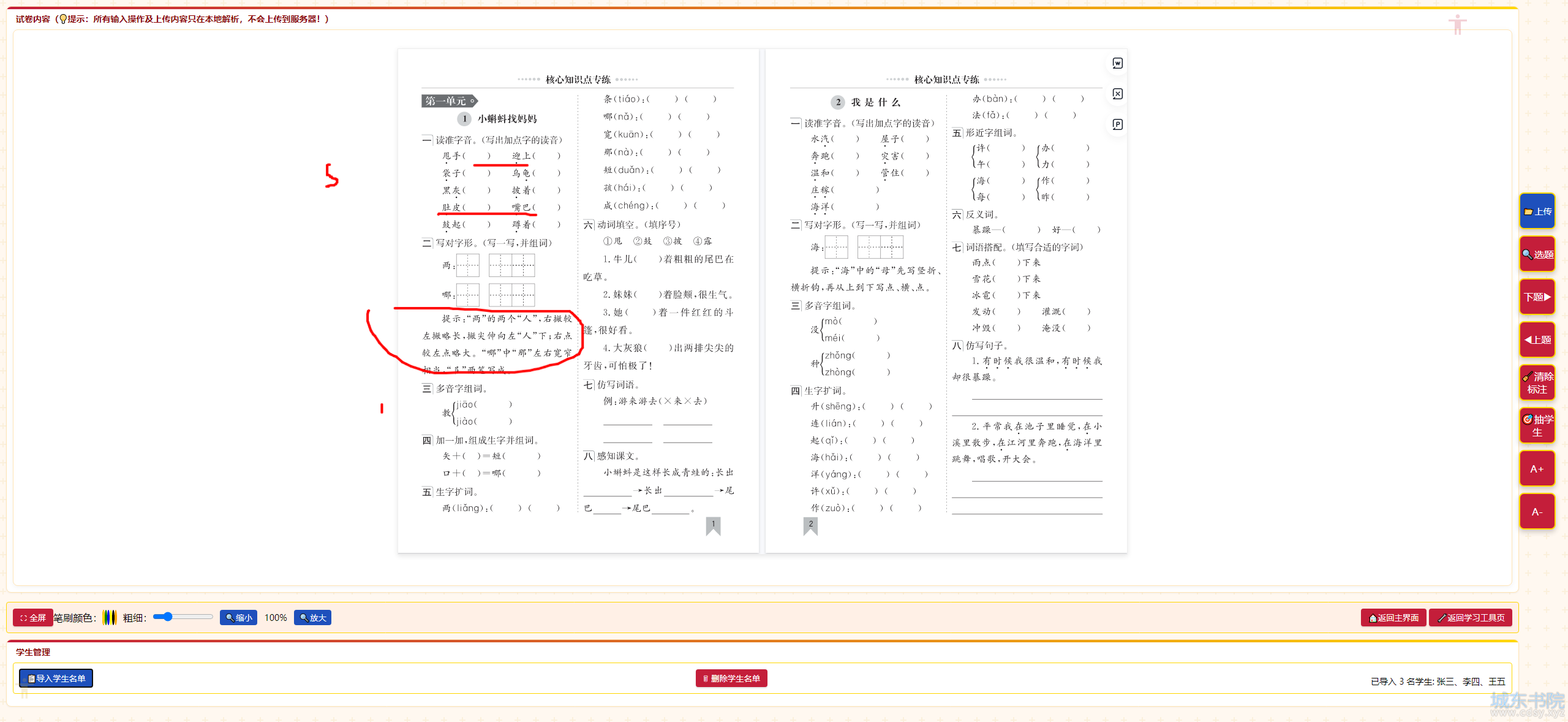1568x722 pixels.
Task: Select the black brush color swatch
Action: pos(113,618)
